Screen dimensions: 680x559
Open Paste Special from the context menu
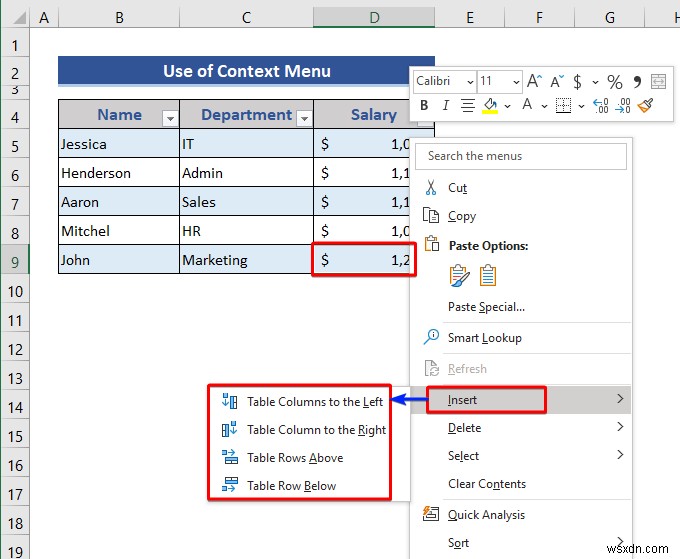pyautogui.click(x=486, y=307)
